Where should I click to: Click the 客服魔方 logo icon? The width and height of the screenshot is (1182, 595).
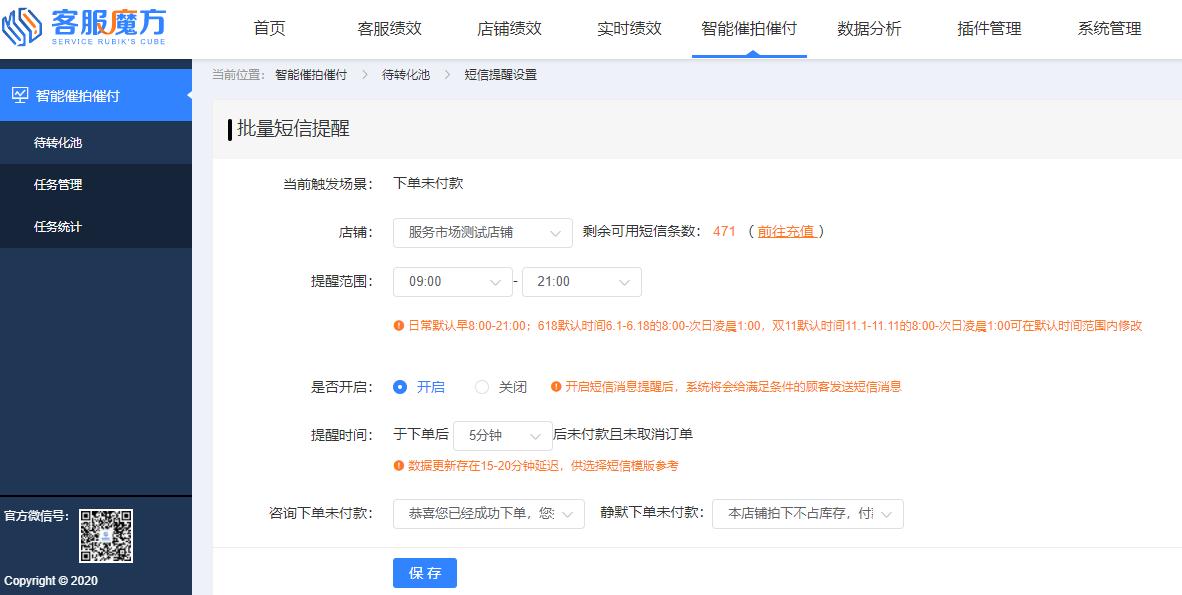point(21,26)
